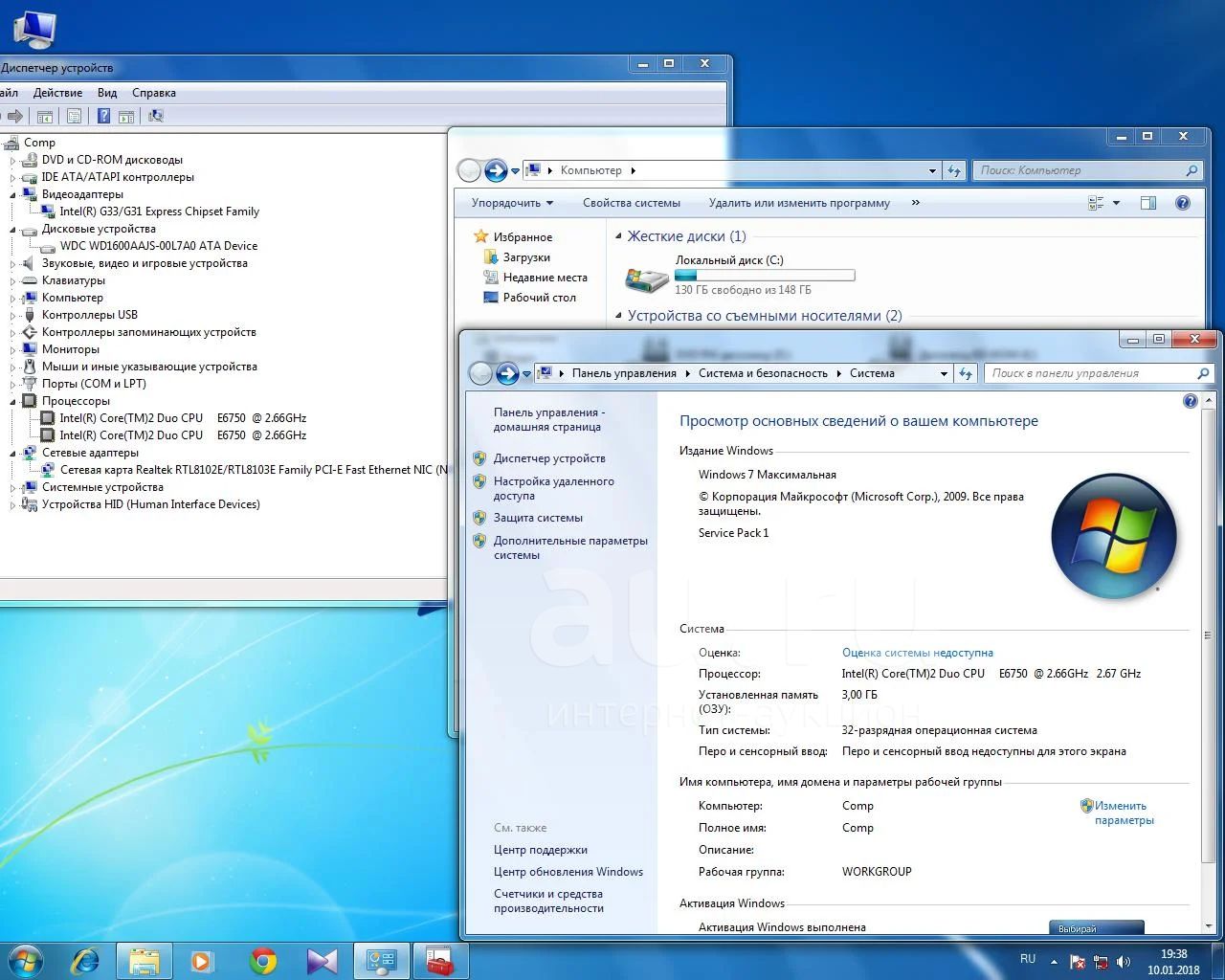Collapse Жесткие диски group in Computer
The image size is (1225, 980).
pos(618,236)
